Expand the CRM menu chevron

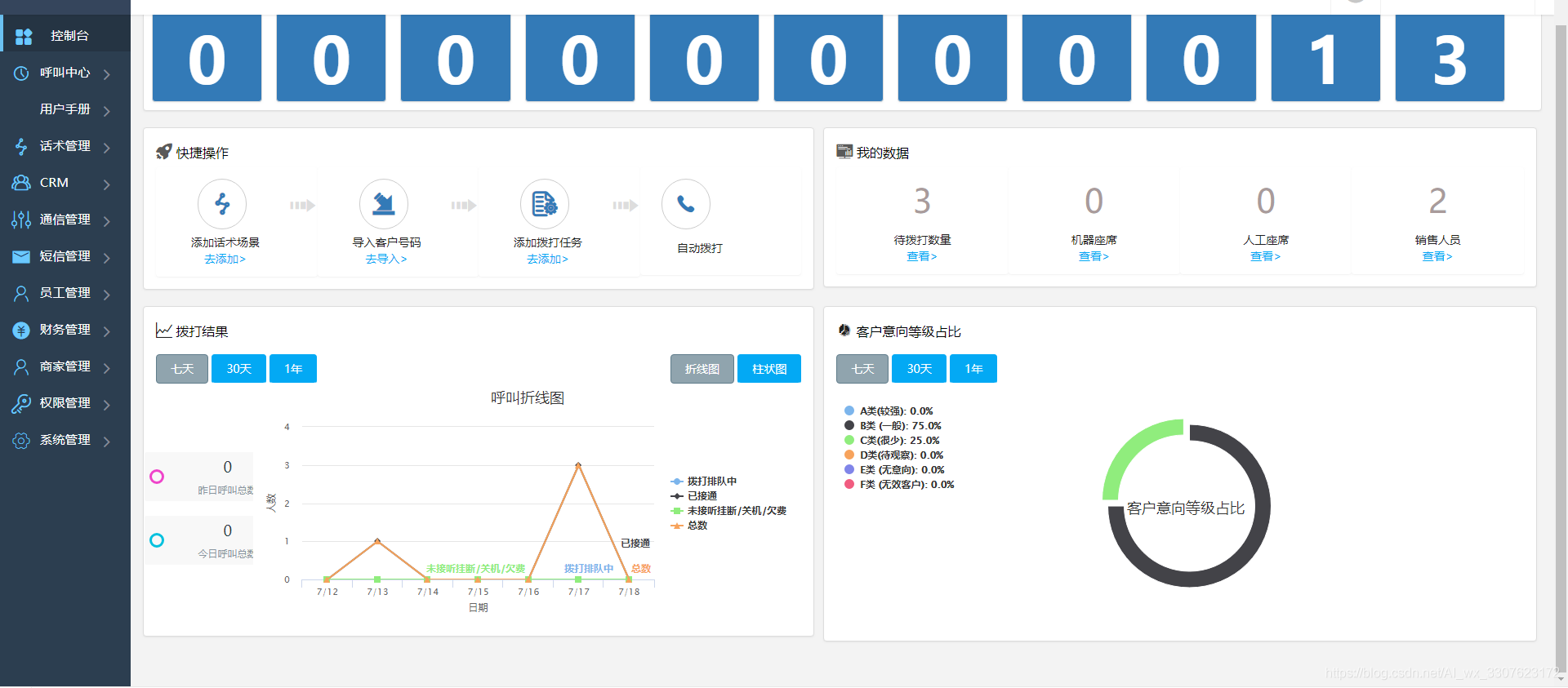click(107, 184)
